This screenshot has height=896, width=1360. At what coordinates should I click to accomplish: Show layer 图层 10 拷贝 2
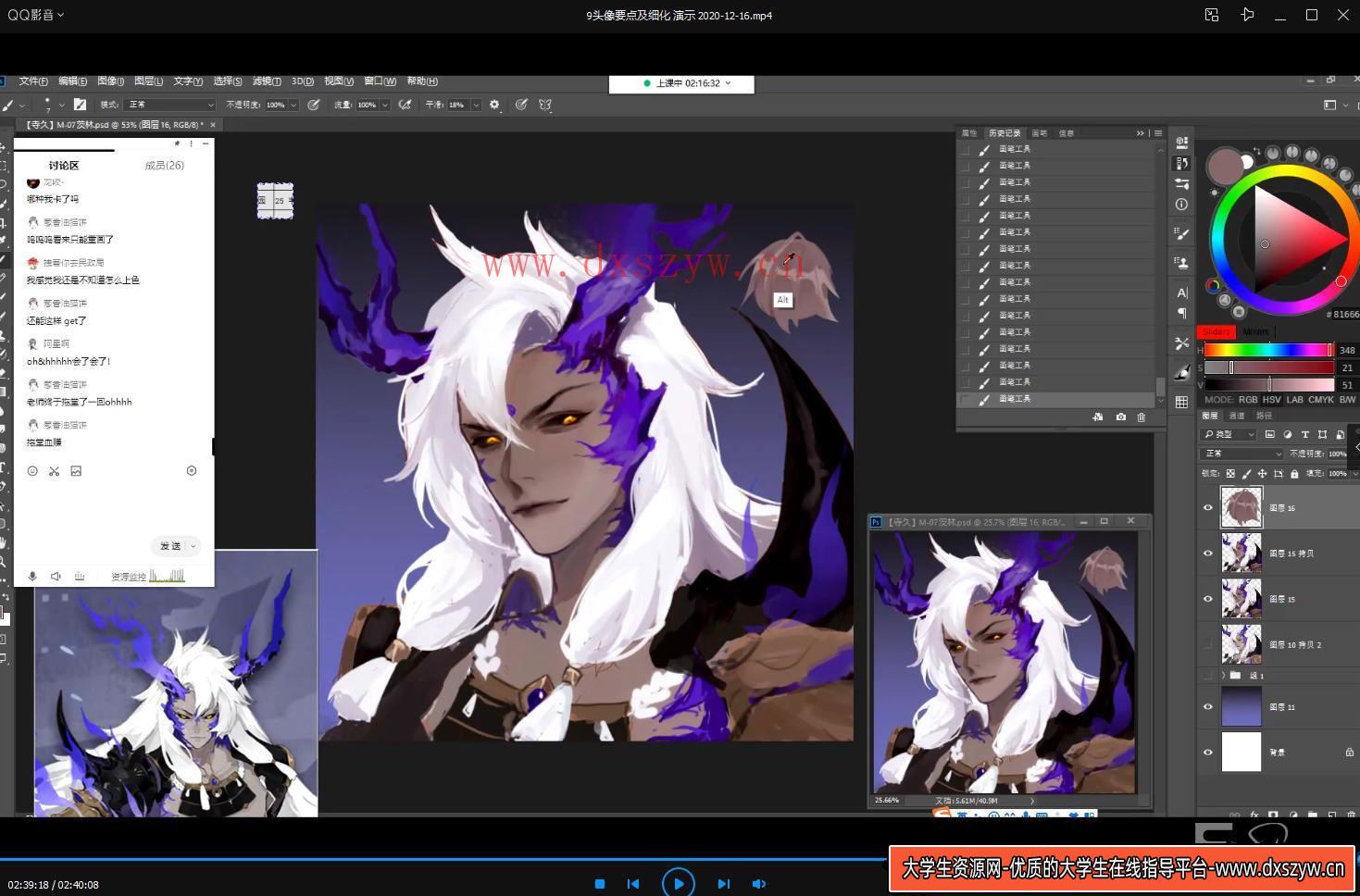click(1207, 644)
